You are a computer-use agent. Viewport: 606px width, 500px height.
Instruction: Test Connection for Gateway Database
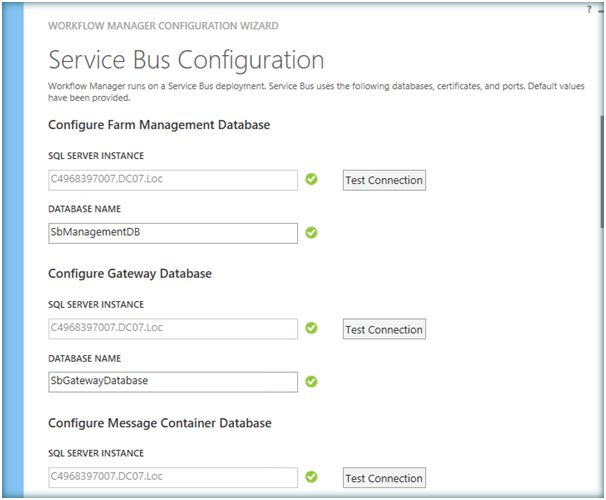384,329
